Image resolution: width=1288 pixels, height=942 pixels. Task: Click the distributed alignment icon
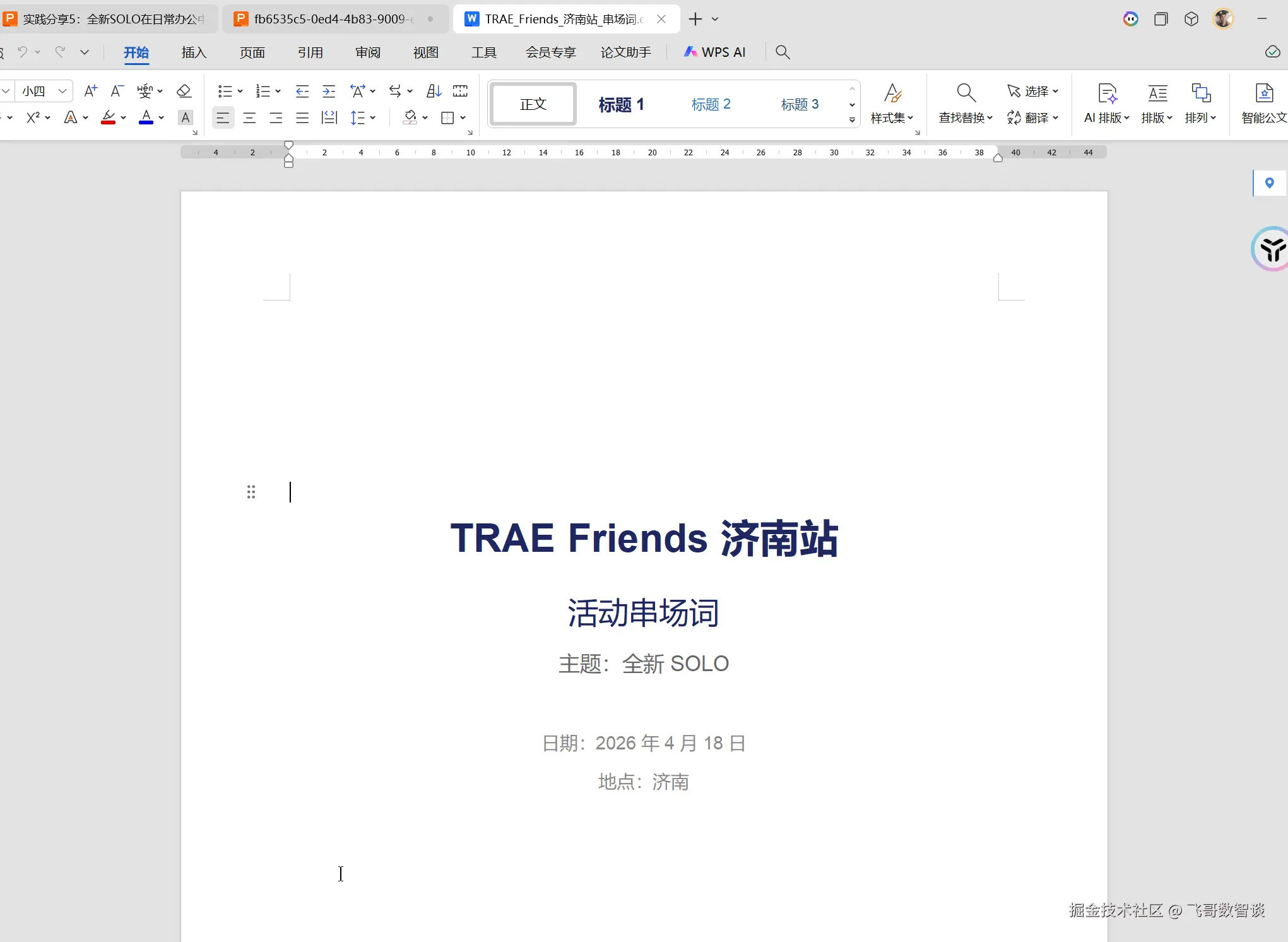[329, 117]
